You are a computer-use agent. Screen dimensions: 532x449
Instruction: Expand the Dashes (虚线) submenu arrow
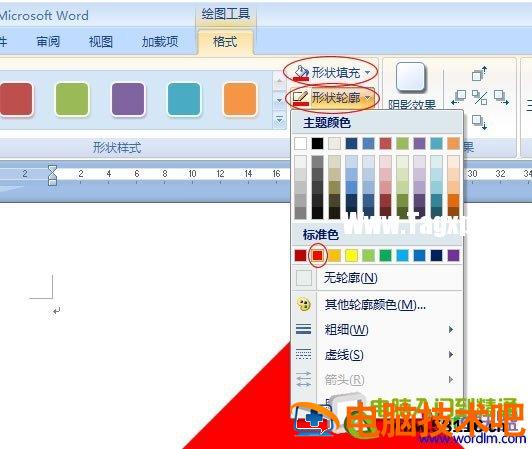pos(451,354)
